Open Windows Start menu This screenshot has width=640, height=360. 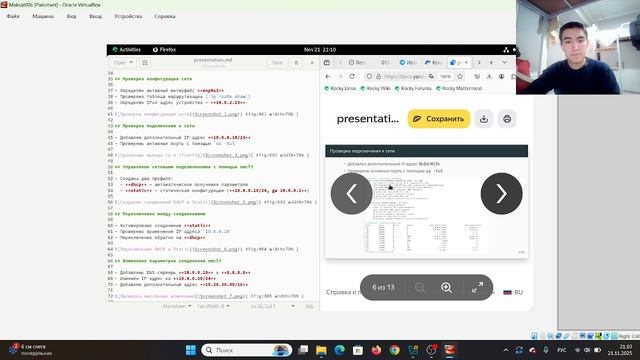pos(191,350)
